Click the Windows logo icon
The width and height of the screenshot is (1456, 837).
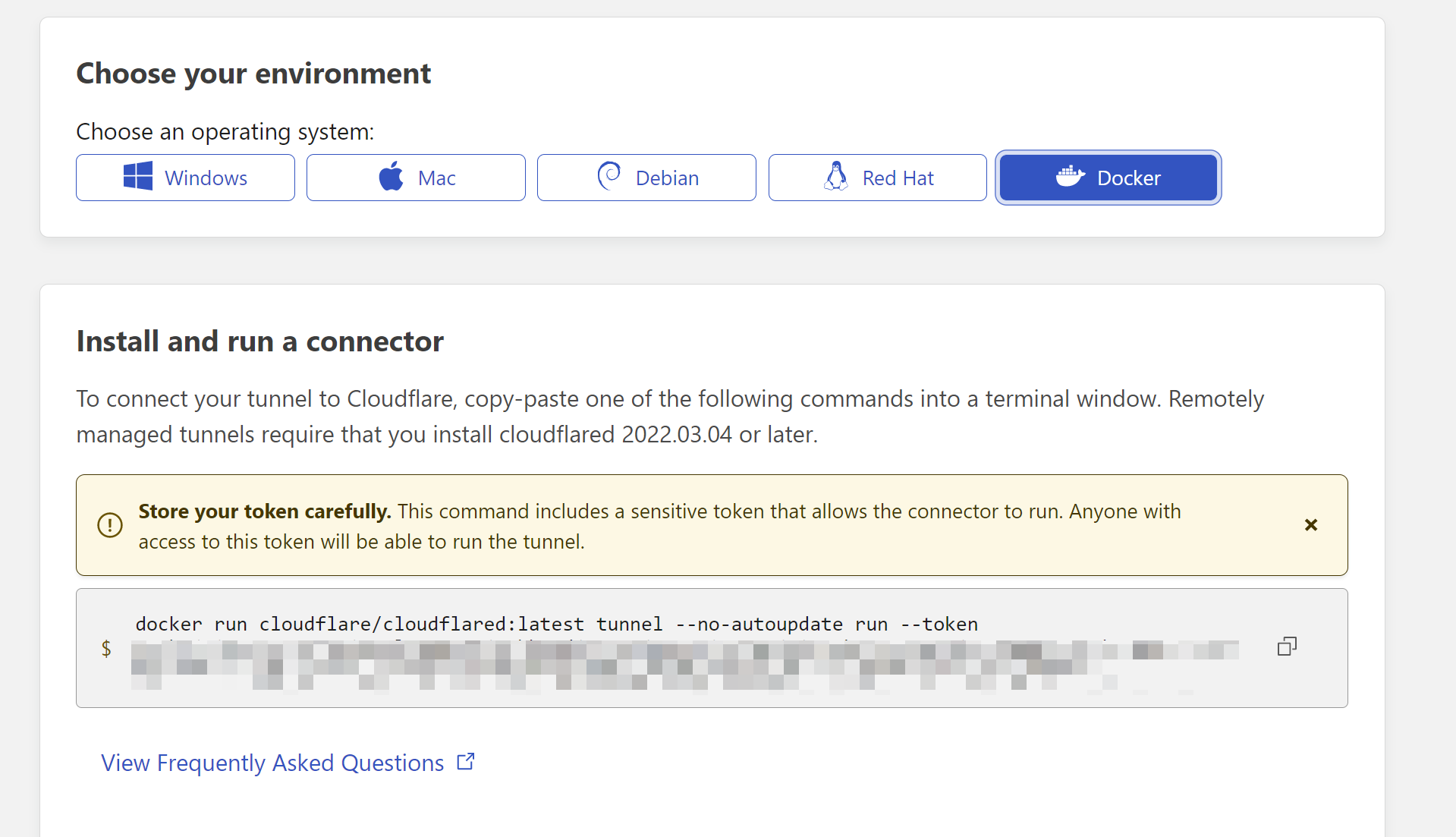click(138, 177)
